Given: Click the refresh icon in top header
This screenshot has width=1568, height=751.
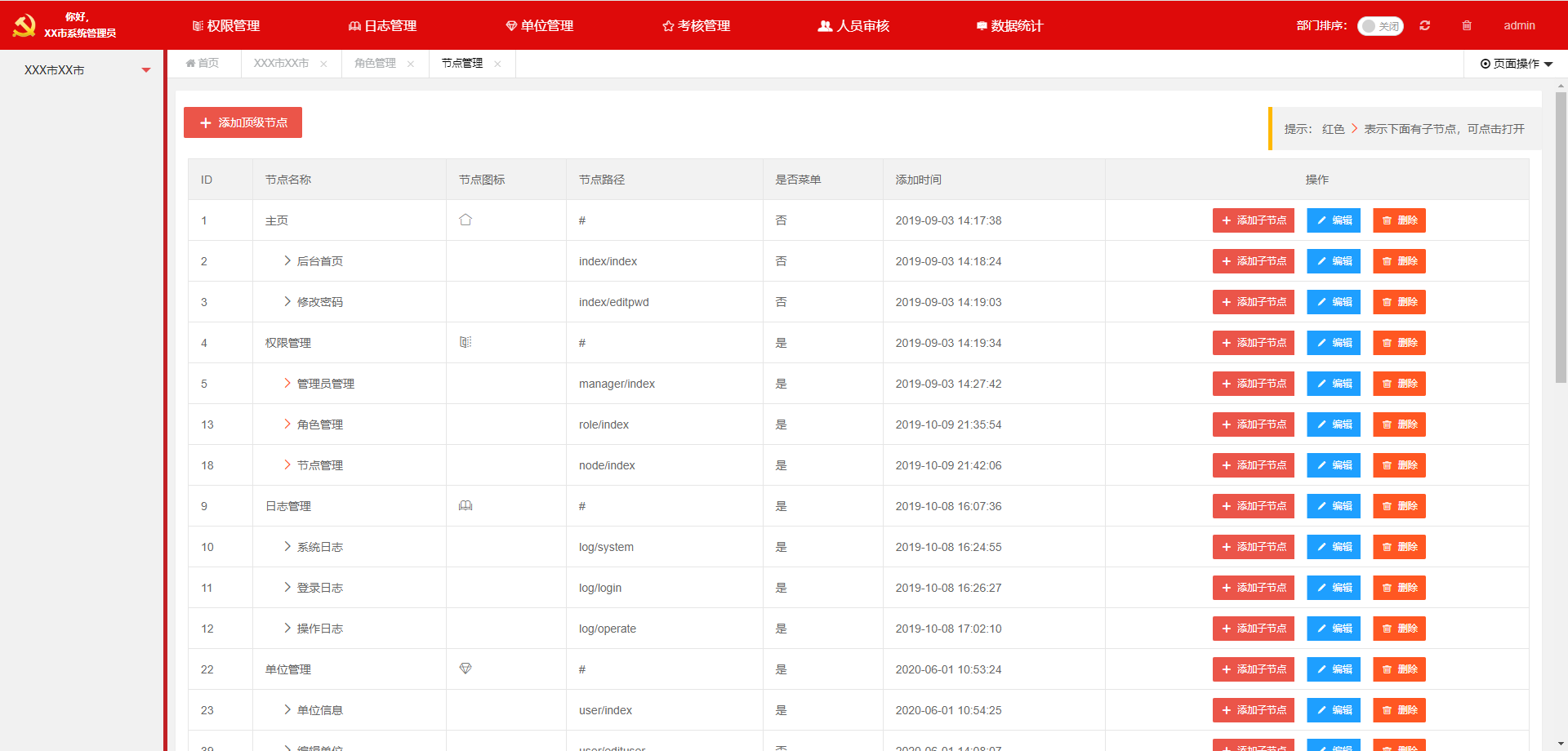Looking at the screenshot, I should [1424, 25].
